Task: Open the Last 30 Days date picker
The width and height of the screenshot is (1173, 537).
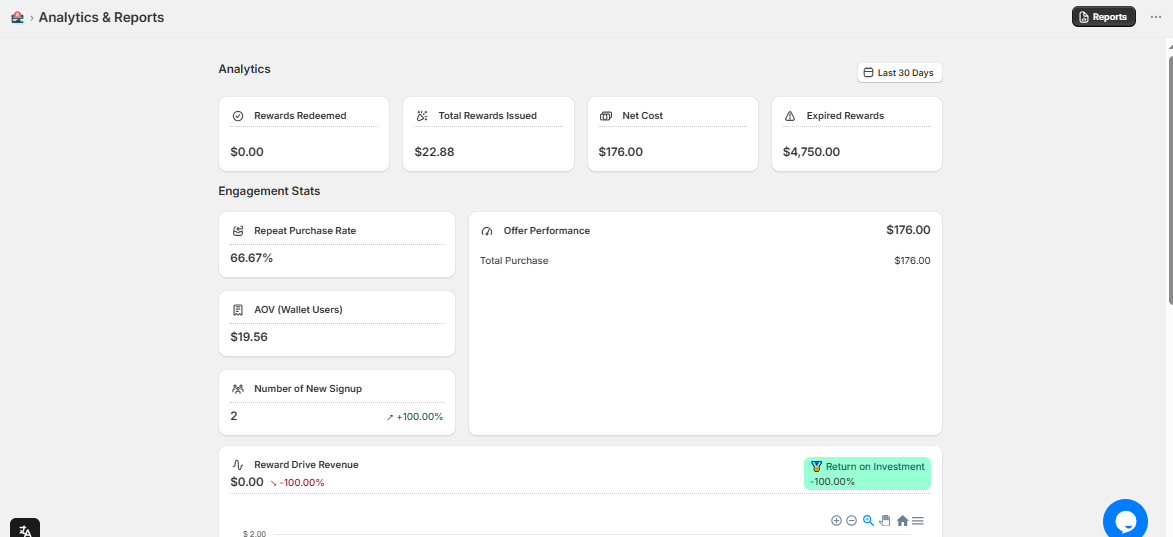Action: 899,73
